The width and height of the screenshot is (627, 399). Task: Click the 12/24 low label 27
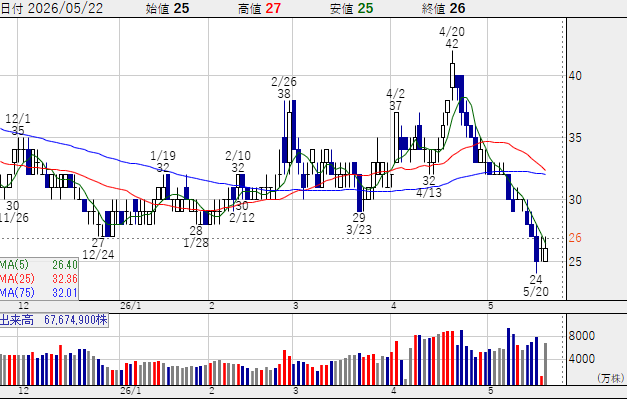tap(98, 242)
